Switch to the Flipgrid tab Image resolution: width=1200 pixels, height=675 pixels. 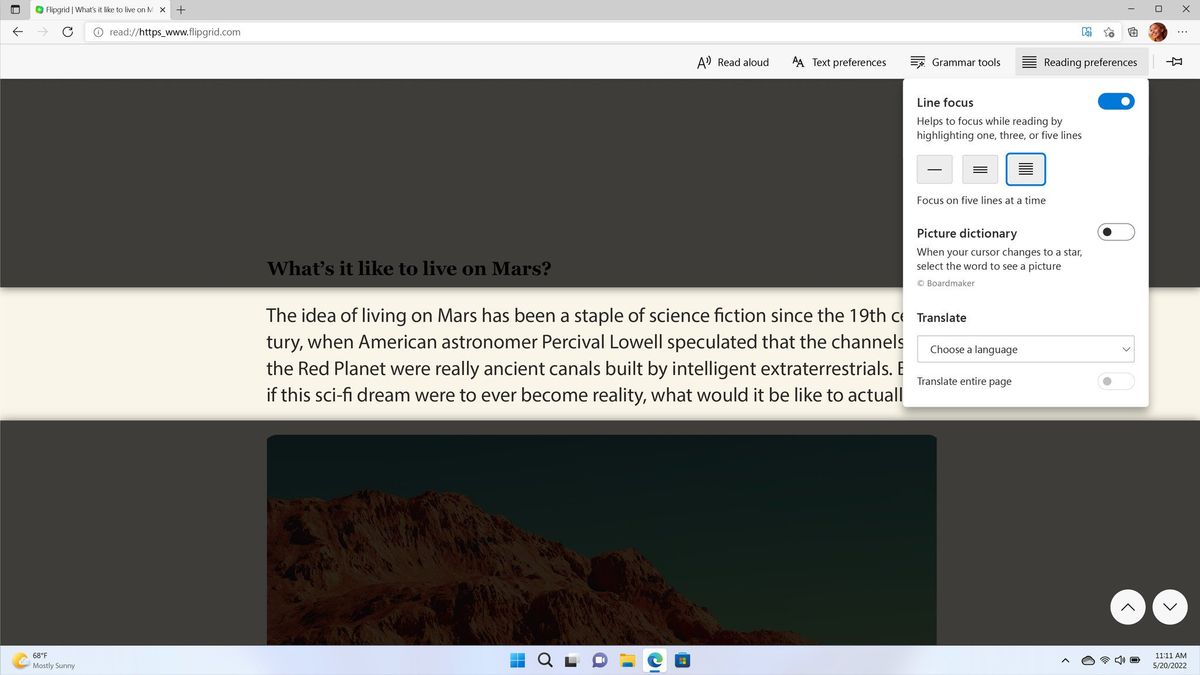[x=95, y=9]
